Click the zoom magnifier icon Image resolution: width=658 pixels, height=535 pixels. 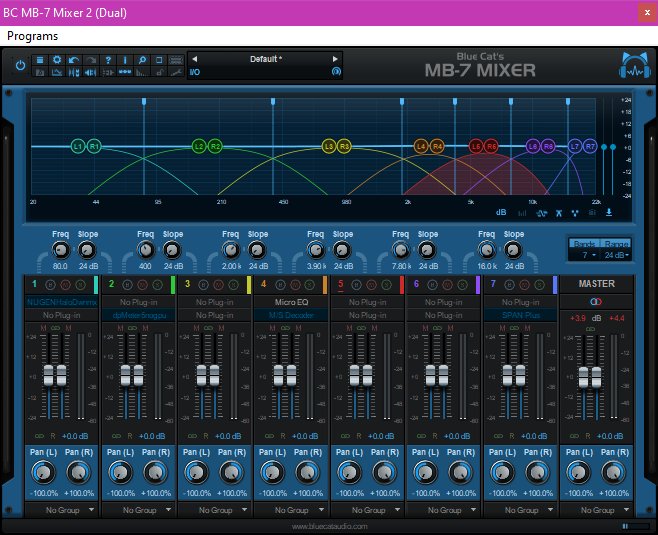[x=142, y=60]
